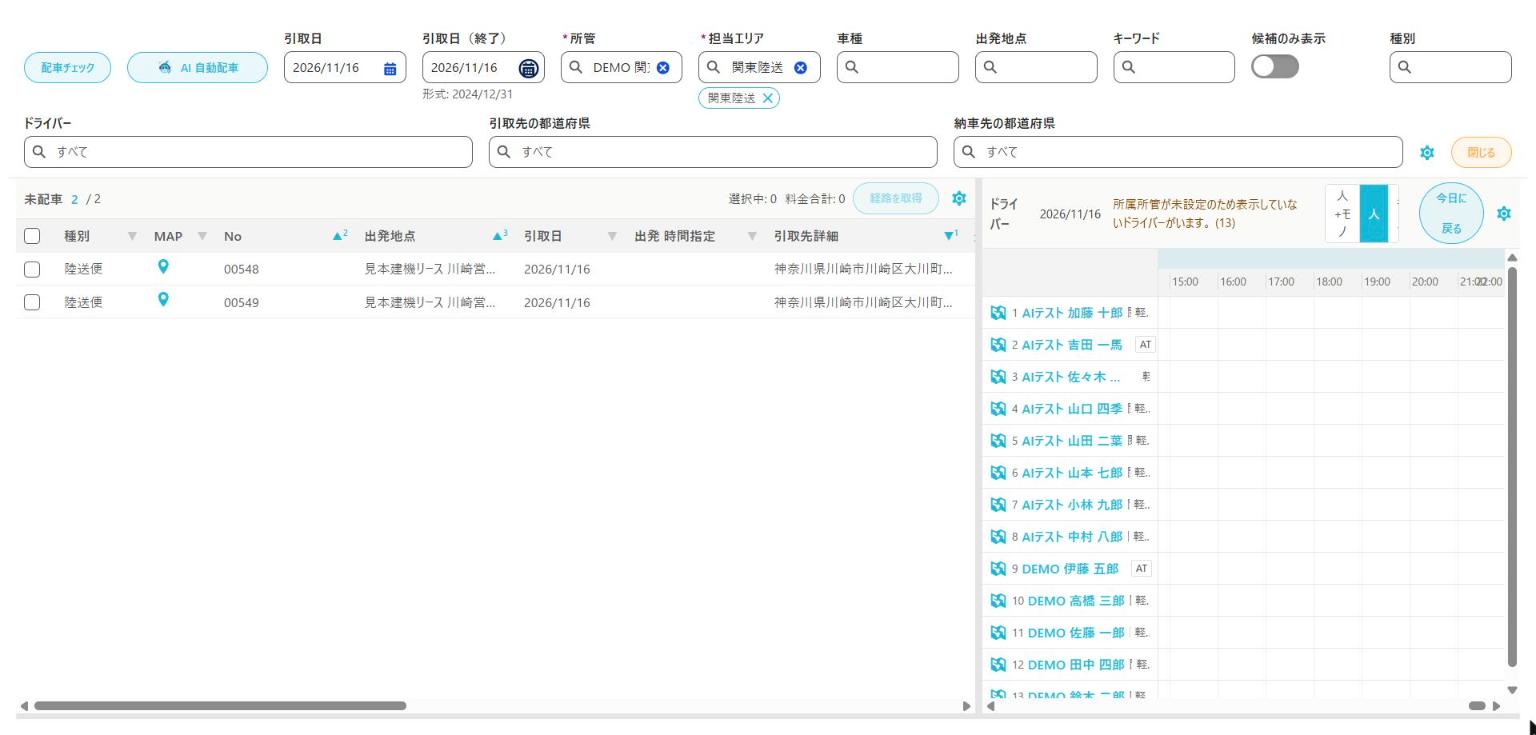Open the driver timeline settings gear

point(1503,213)
